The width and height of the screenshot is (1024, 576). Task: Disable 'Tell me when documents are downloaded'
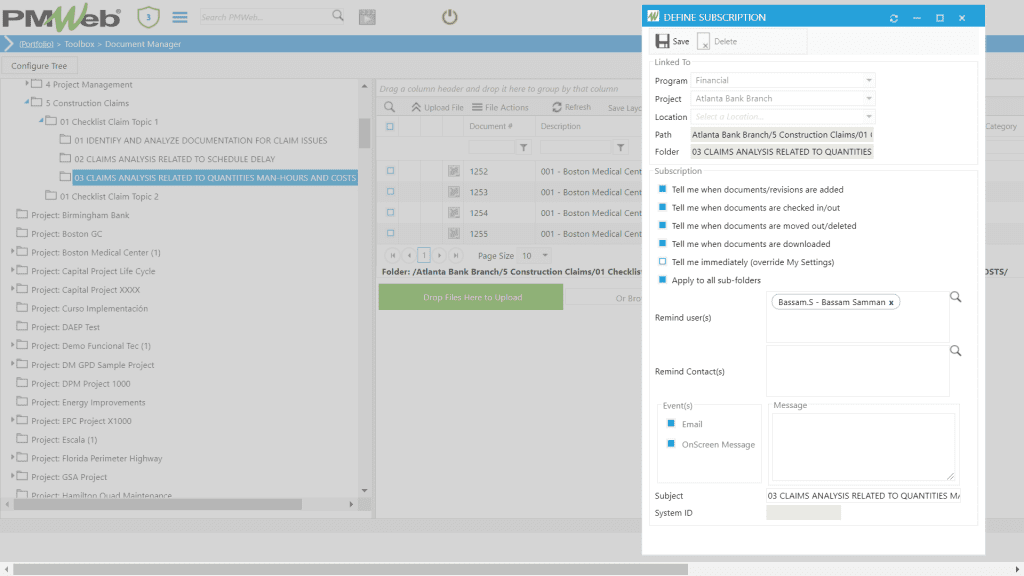tap(660, 244)
